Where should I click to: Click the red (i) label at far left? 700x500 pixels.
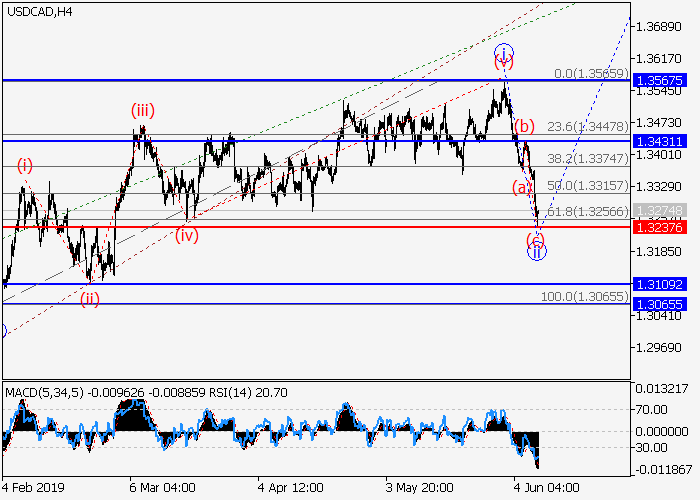coord(23,165)
